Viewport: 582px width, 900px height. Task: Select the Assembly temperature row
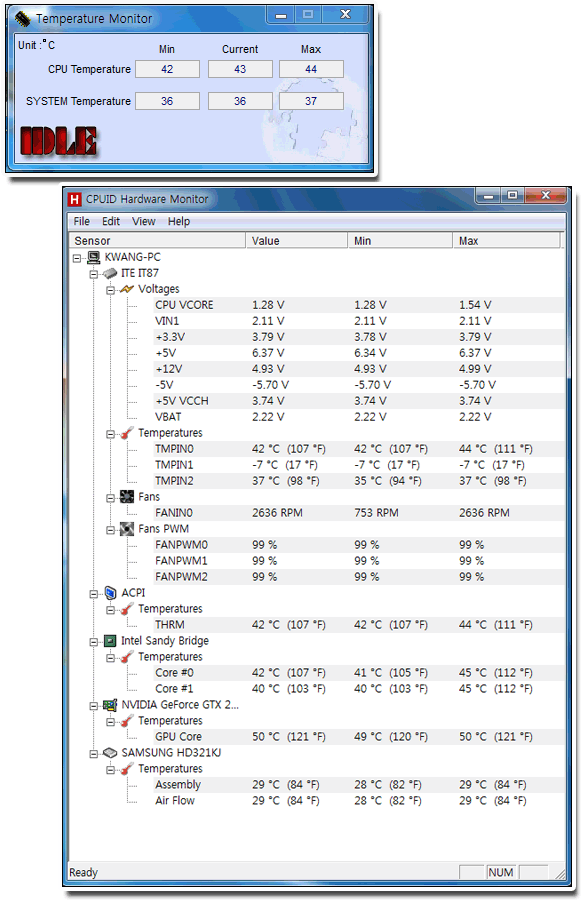tap(359, 785)
